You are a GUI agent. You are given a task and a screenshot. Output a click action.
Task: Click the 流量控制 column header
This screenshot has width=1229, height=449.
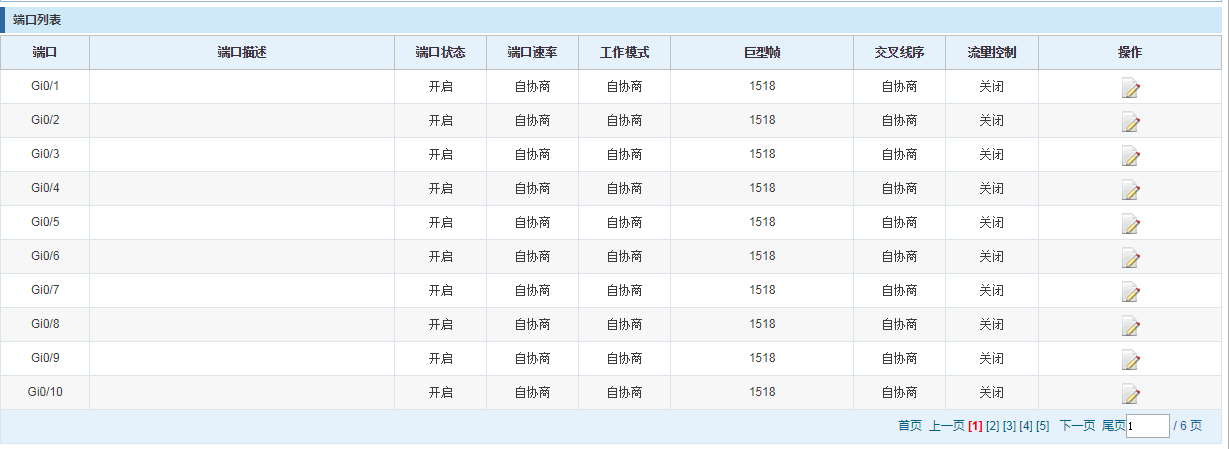[x=991, y=53]
